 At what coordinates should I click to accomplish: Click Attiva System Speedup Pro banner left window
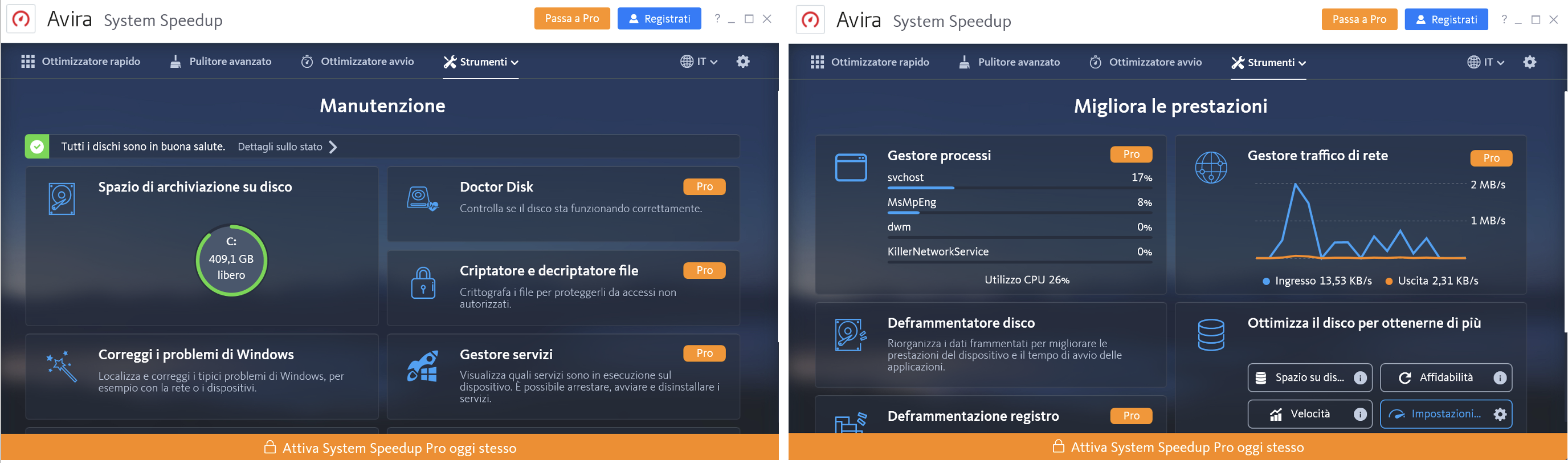[390, 448]
